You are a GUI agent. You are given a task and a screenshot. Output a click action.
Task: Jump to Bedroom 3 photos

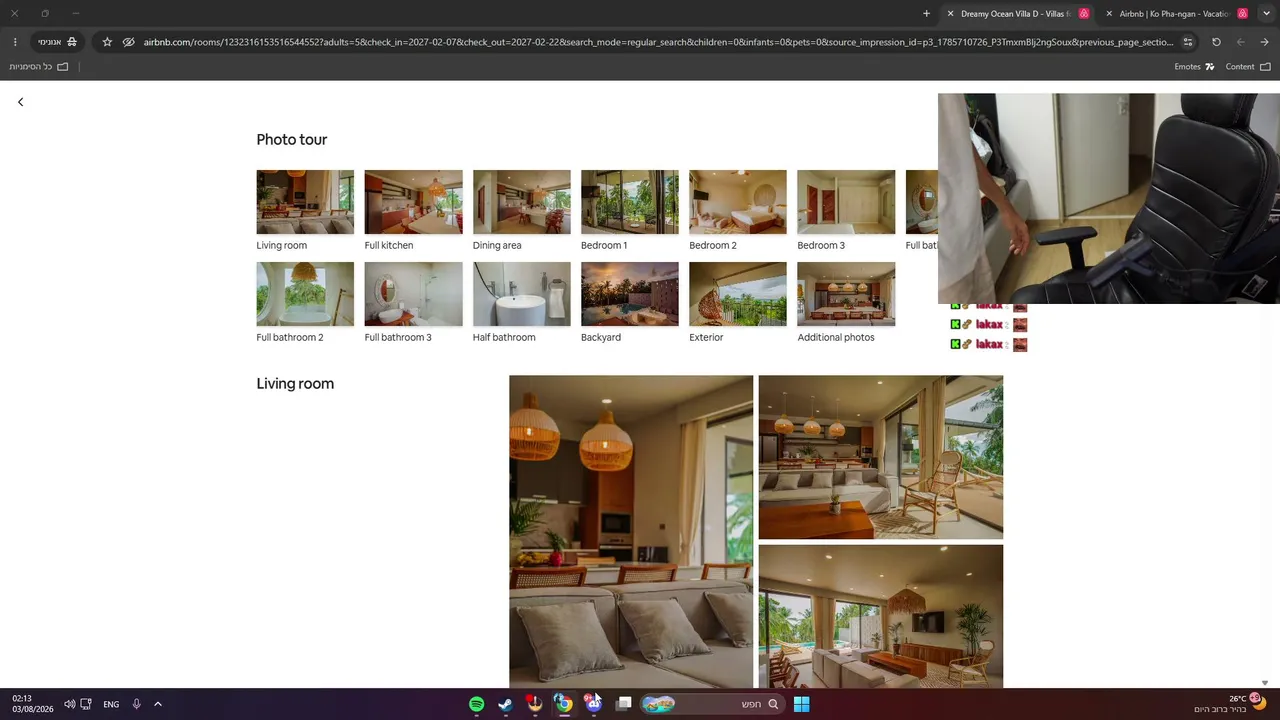pos(846,202)
